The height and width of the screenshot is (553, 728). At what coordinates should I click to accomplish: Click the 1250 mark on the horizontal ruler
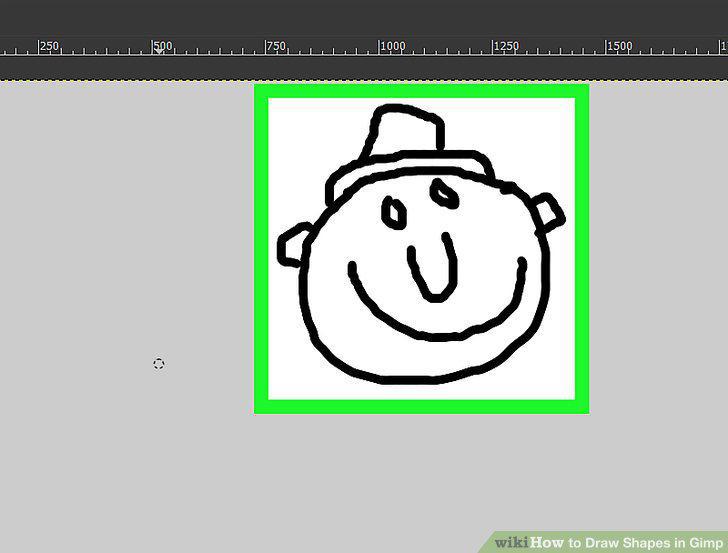tap(506, 46)
